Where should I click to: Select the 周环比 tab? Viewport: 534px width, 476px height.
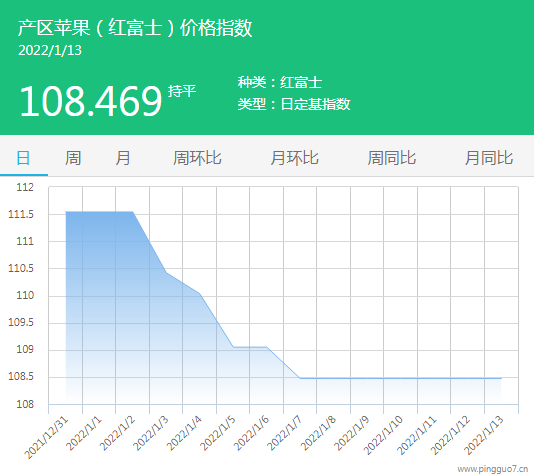click(197, 158)
